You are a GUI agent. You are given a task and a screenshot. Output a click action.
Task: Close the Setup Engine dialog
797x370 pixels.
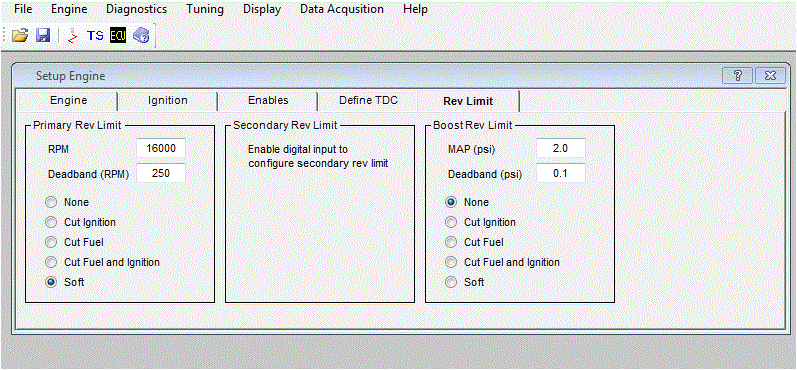click(771, 76)
